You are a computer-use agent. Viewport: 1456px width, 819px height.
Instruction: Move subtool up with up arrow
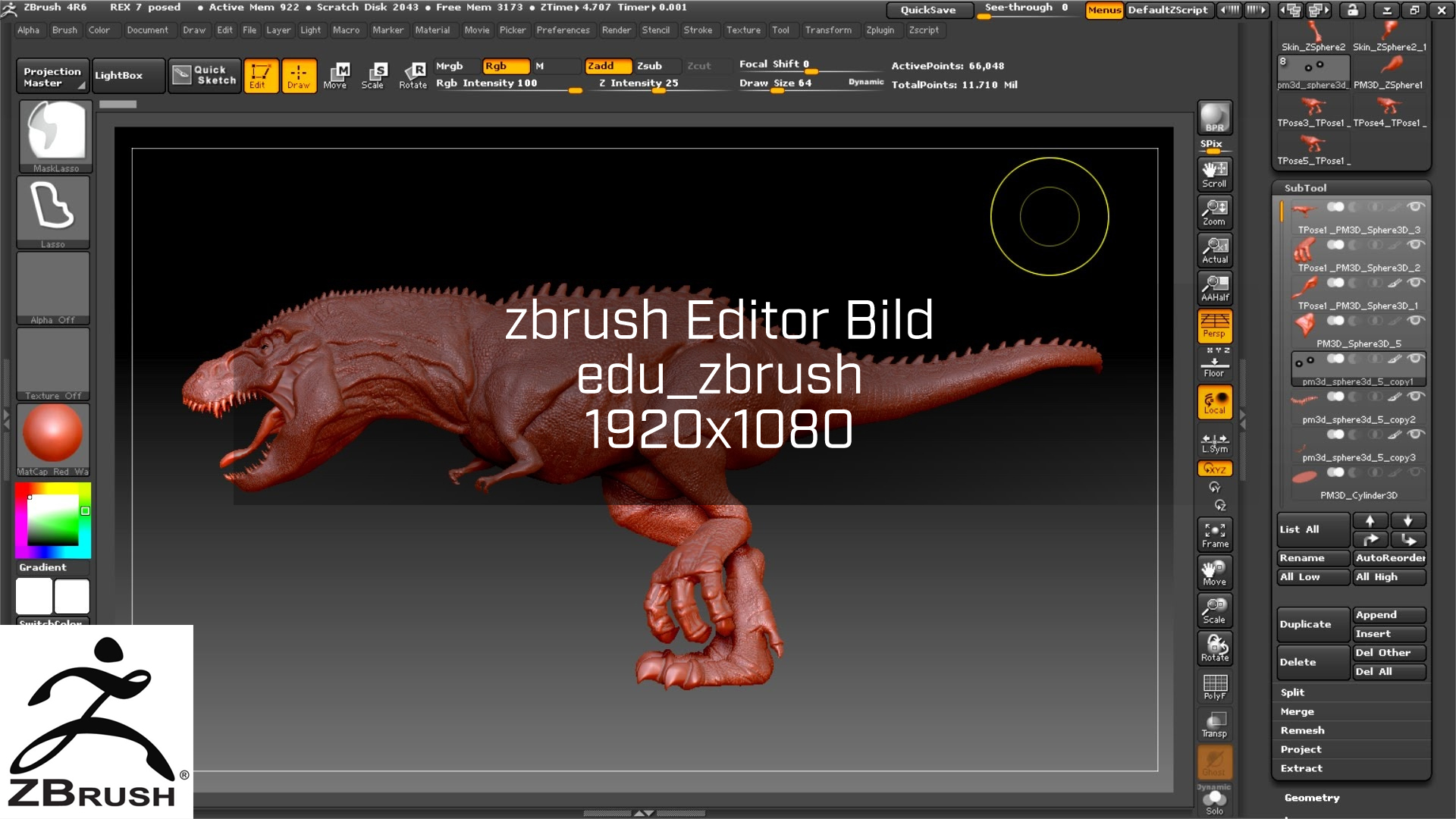pyautogui.click(x=1370, y=521)
